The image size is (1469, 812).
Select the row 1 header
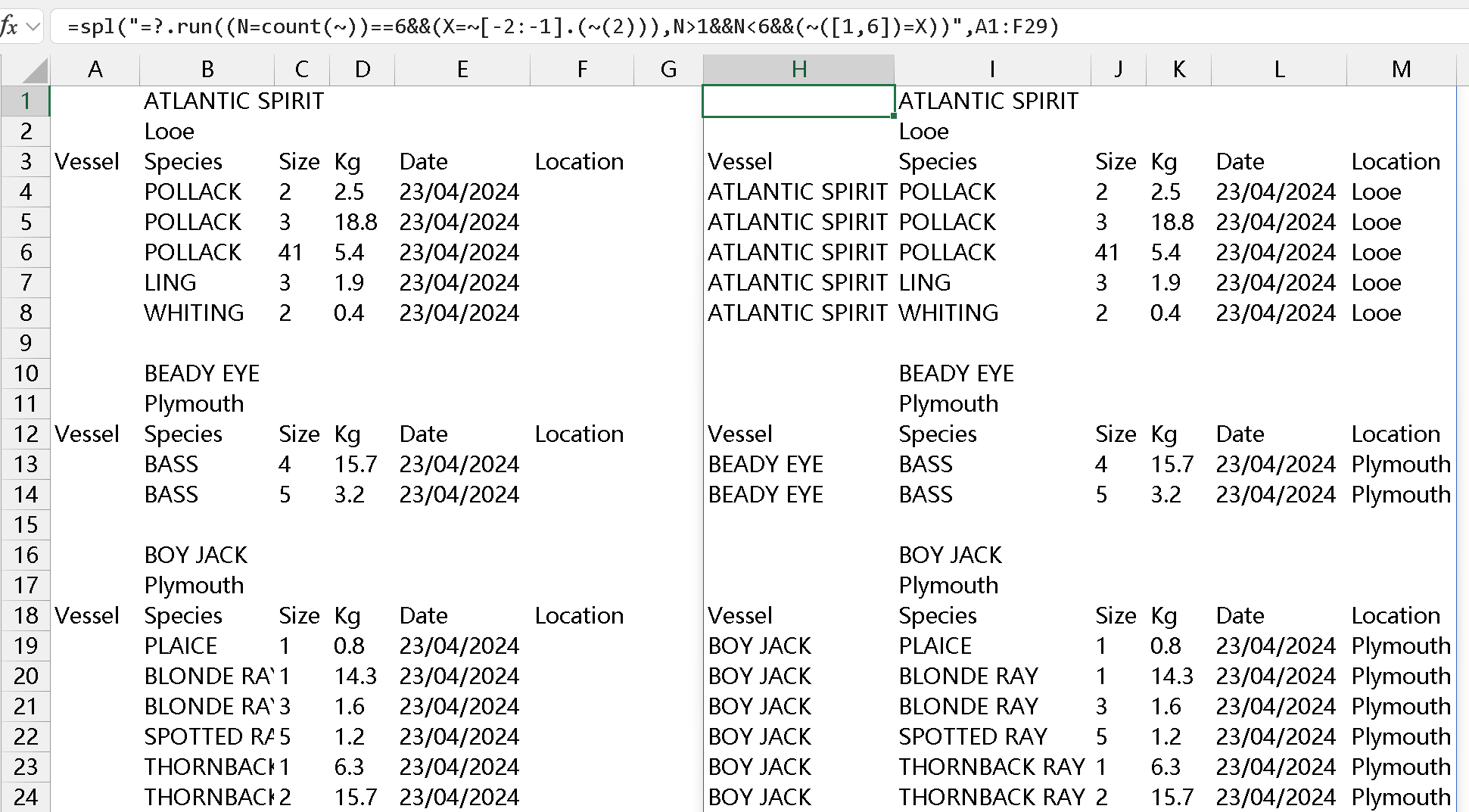[x=26, y=101]
